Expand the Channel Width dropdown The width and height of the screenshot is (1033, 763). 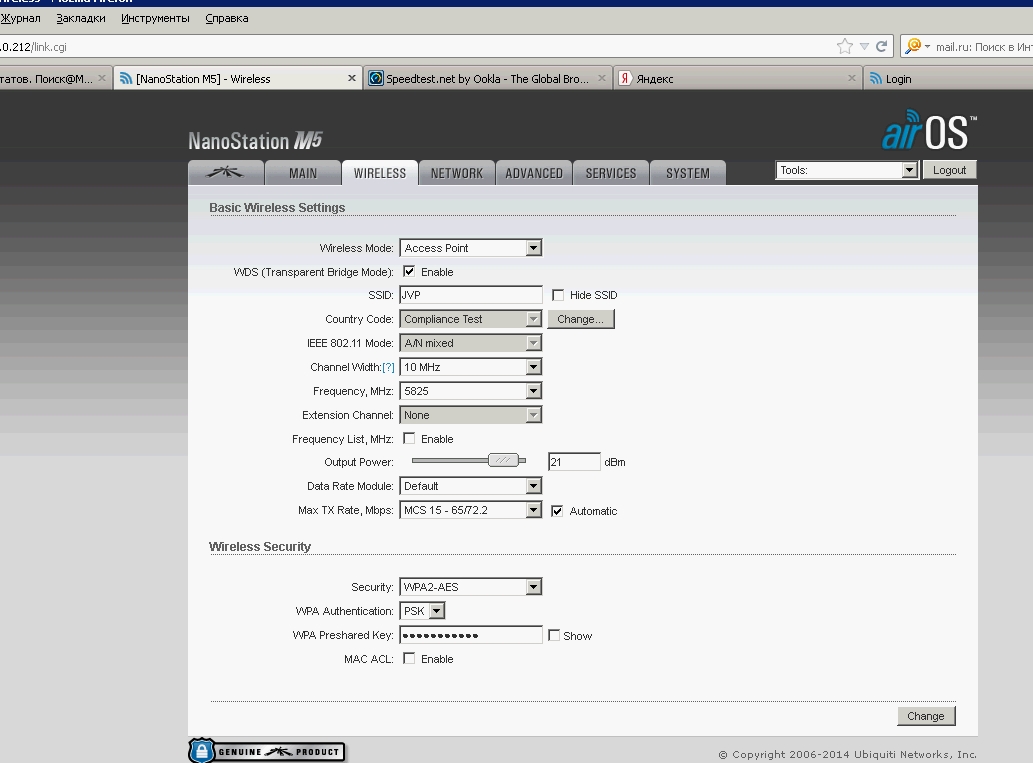tap(470, 367)
